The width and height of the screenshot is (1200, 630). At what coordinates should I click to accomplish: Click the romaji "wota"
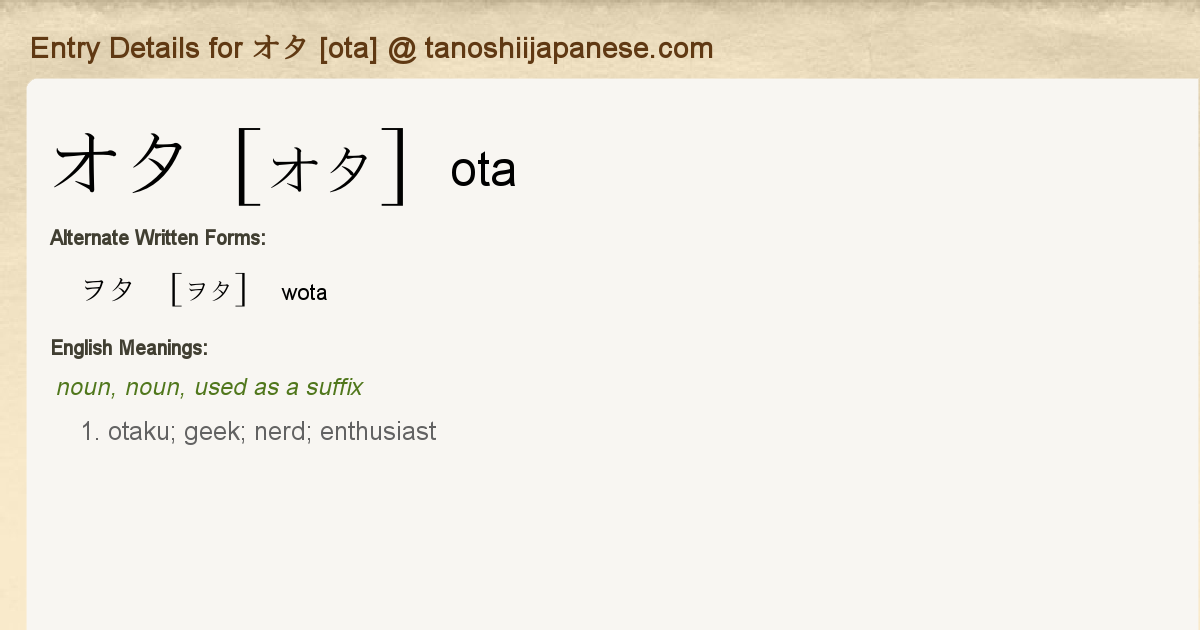pos(304,293)
